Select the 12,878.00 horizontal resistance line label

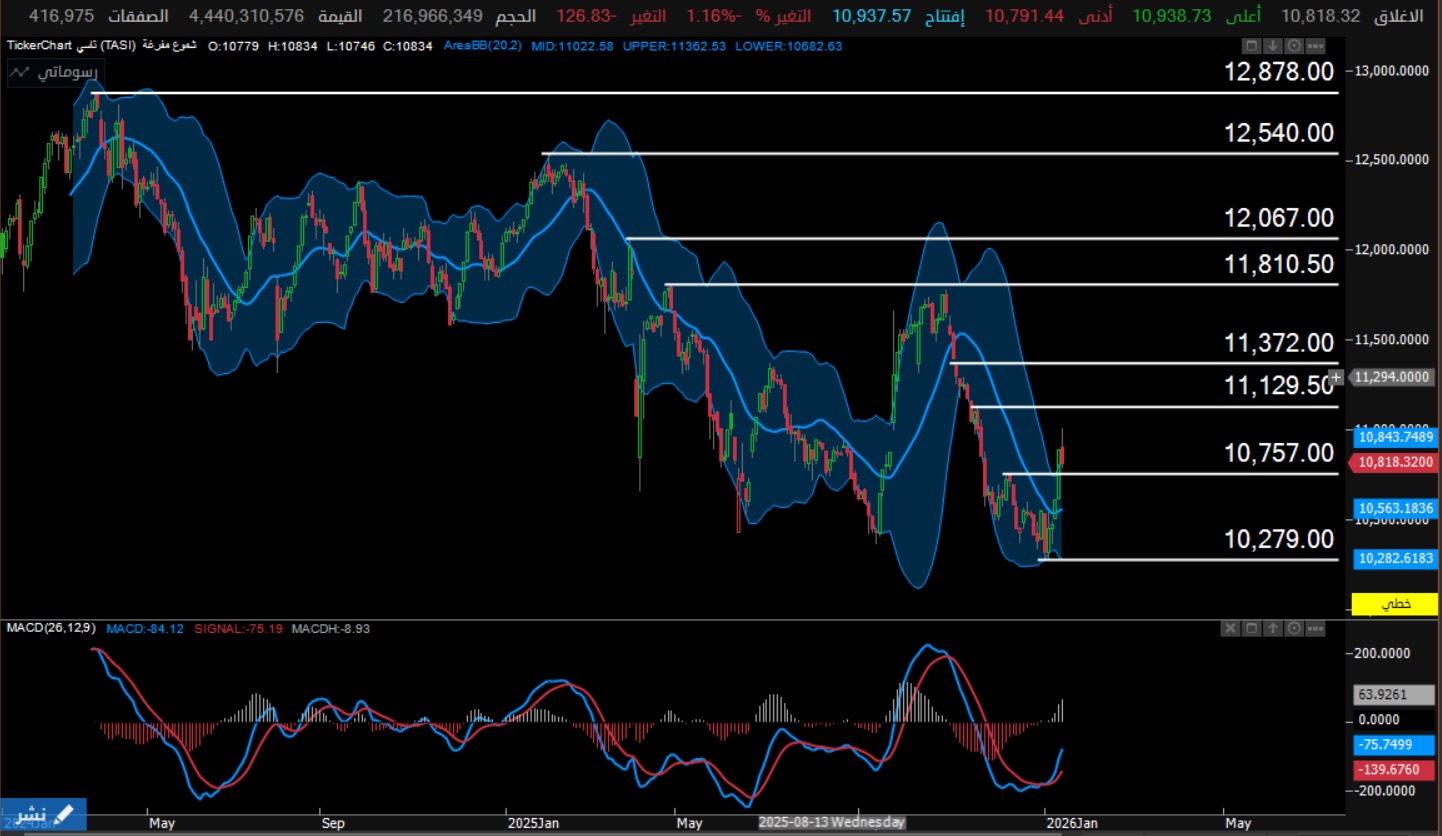[1279, 72]
